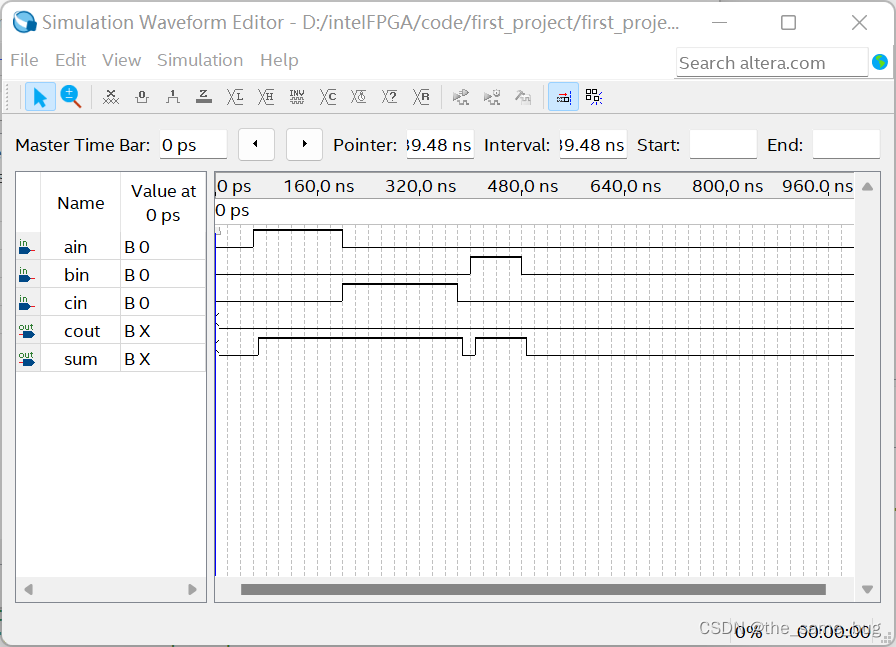This screenshot has height=647, width=896.
Task: Click the Search altera.com box
Action: tap(772, 62)
